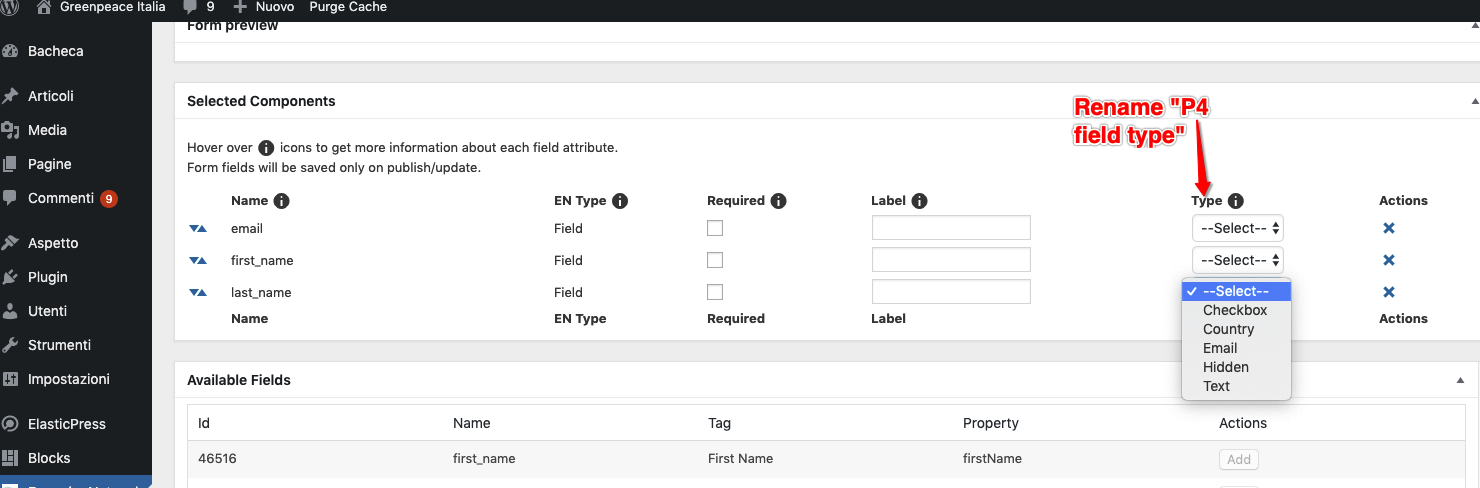Go to Greenpeace Italia site home
The height and width of the screenshot is (488, 1480).
click(x=100, y=7)
